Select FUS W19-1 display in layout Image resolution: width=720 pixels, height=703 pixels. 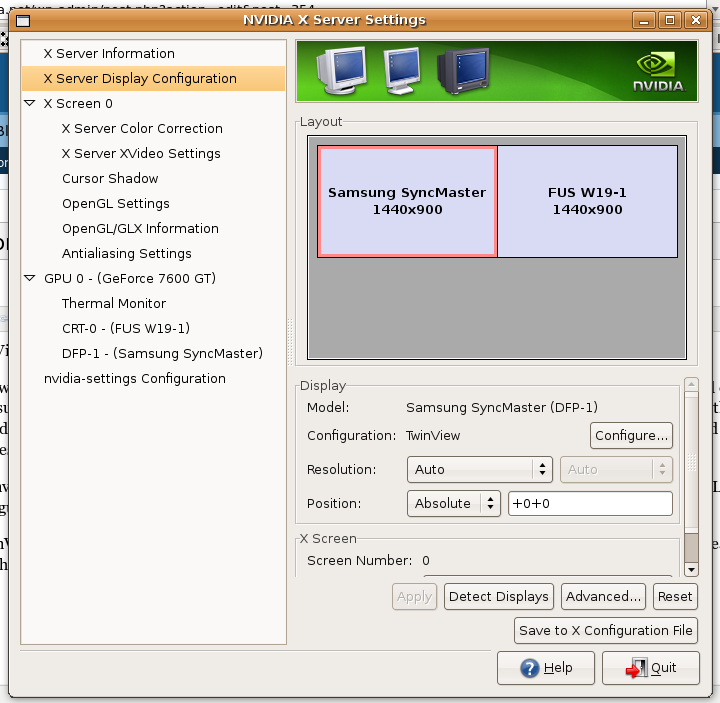tap(587, 201)
